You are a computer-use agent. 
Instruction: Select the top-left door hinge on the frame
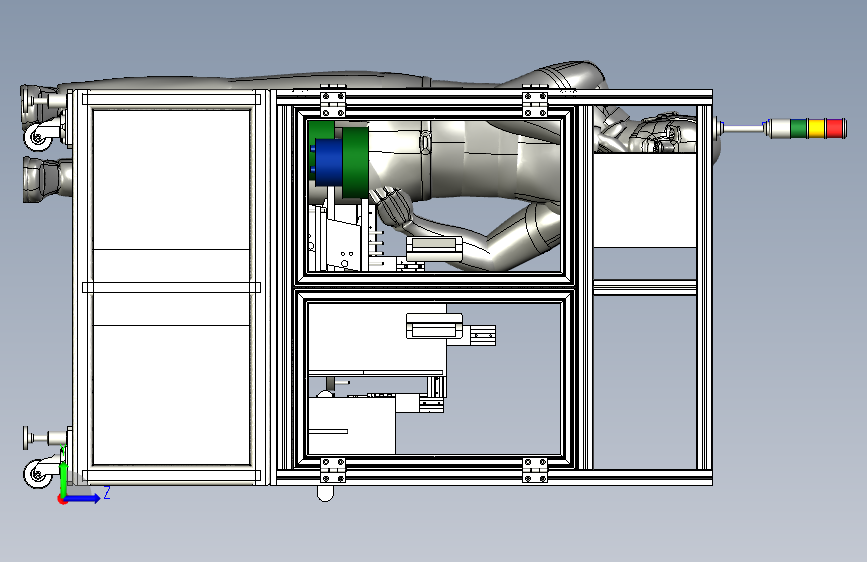[x=333, y=102]
